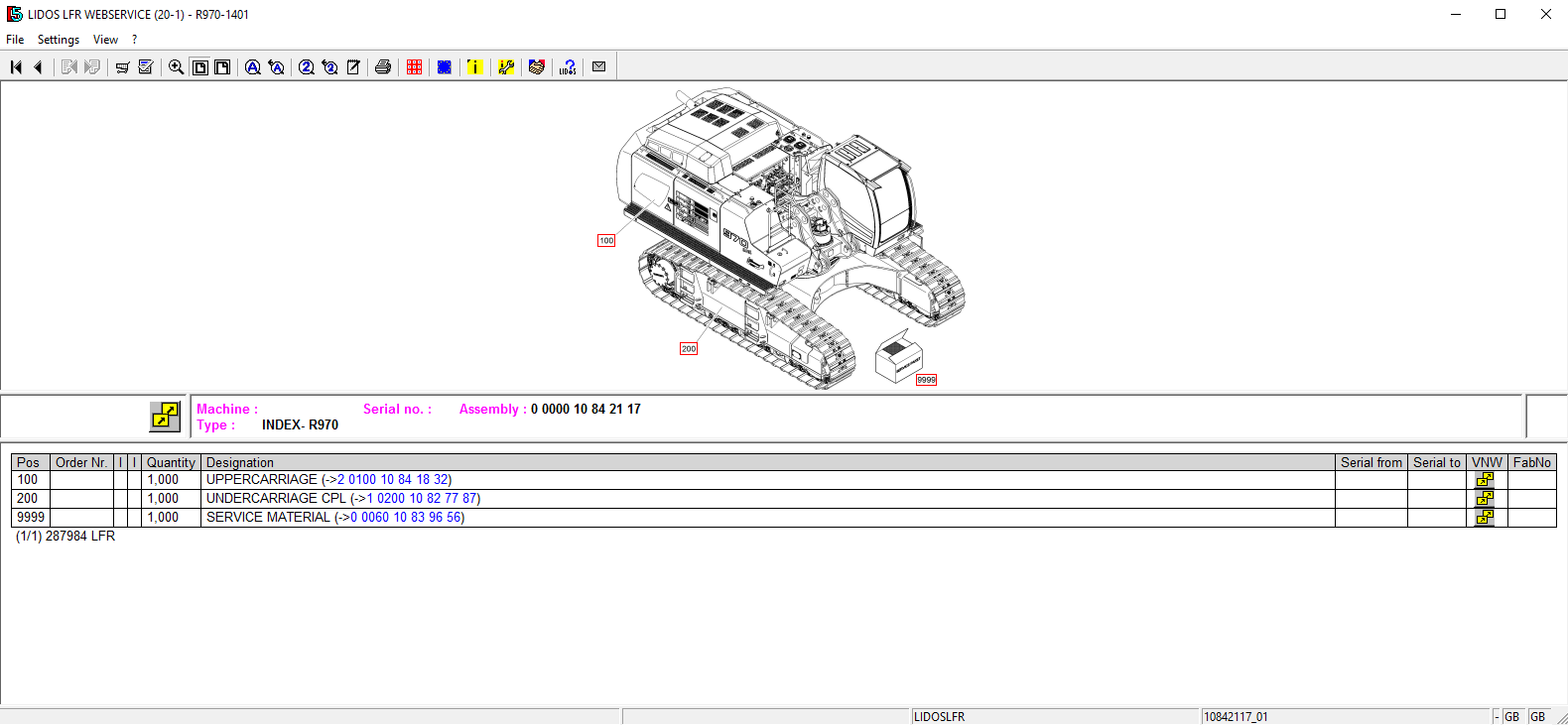Image resolution: width=1568 pixels, height=725 pixels.
Task: Click quantity 1,000 in row 9999
Action: (163, 518)
